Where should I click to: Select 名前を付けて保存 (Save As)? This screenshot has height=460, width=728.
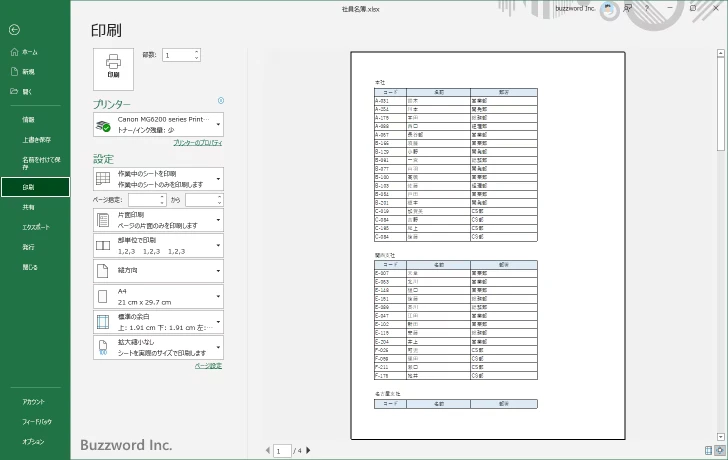point(41,163)
